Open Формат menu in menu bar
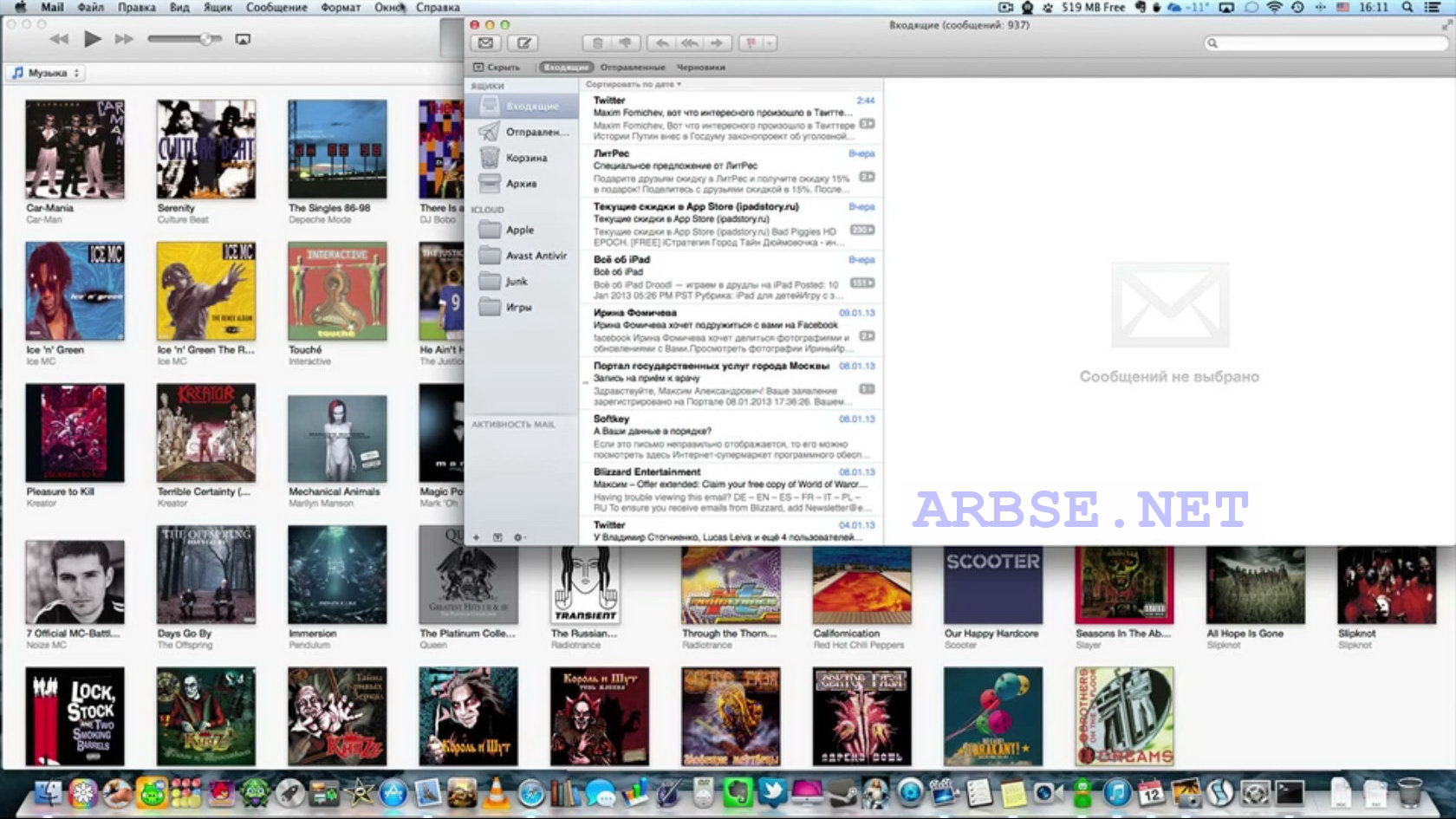 (x=341, y=7)
